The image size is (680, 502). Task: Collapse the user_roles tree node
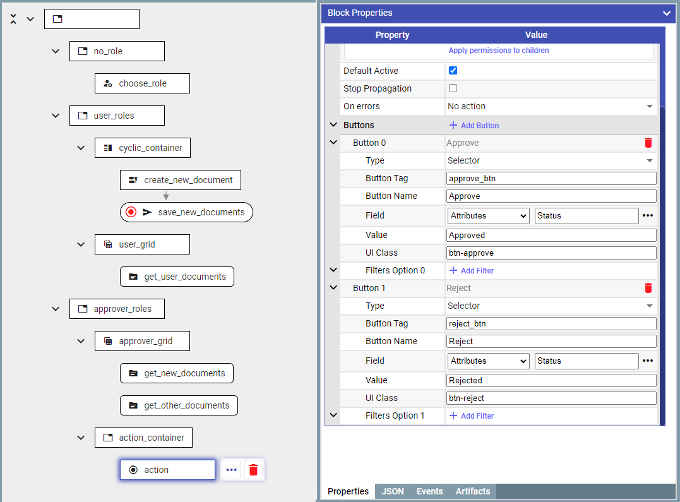coord(56,116)
